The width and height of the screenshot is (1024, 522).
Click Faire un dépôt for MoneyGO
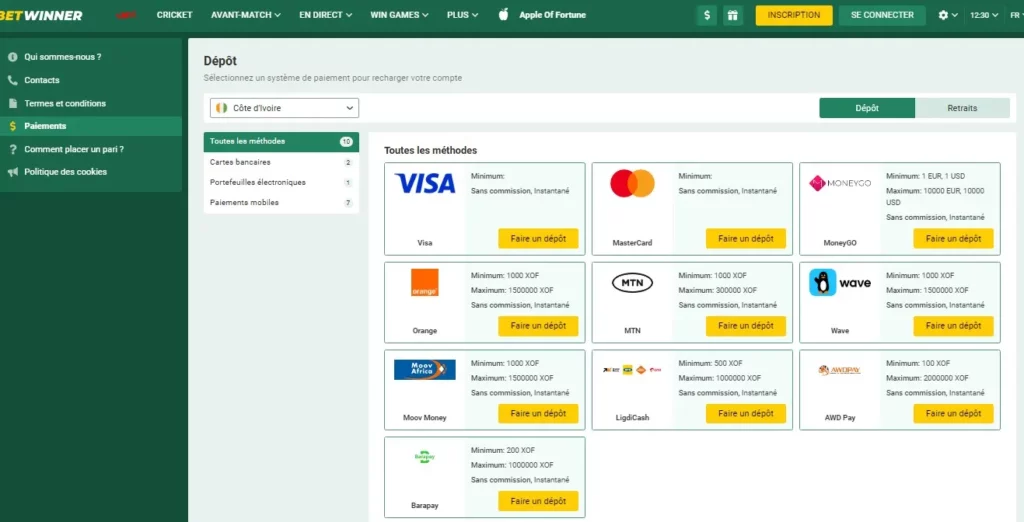point(953,238)
